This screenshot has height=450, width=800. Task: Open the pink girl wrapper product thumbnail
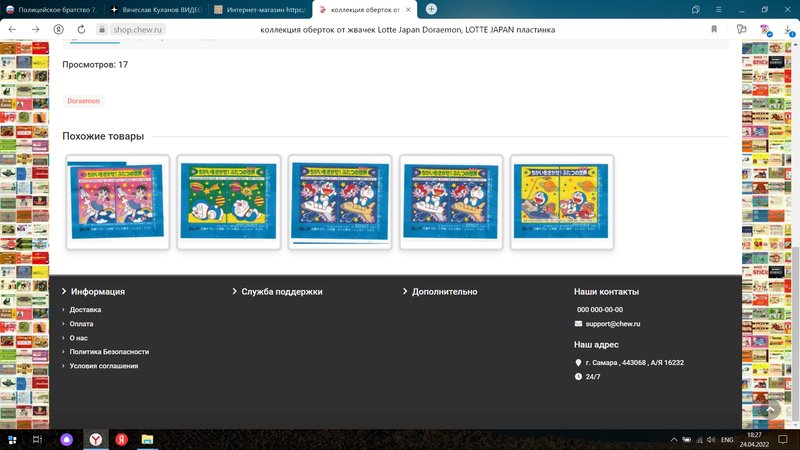pyautogui.click(x=118, y=202)
